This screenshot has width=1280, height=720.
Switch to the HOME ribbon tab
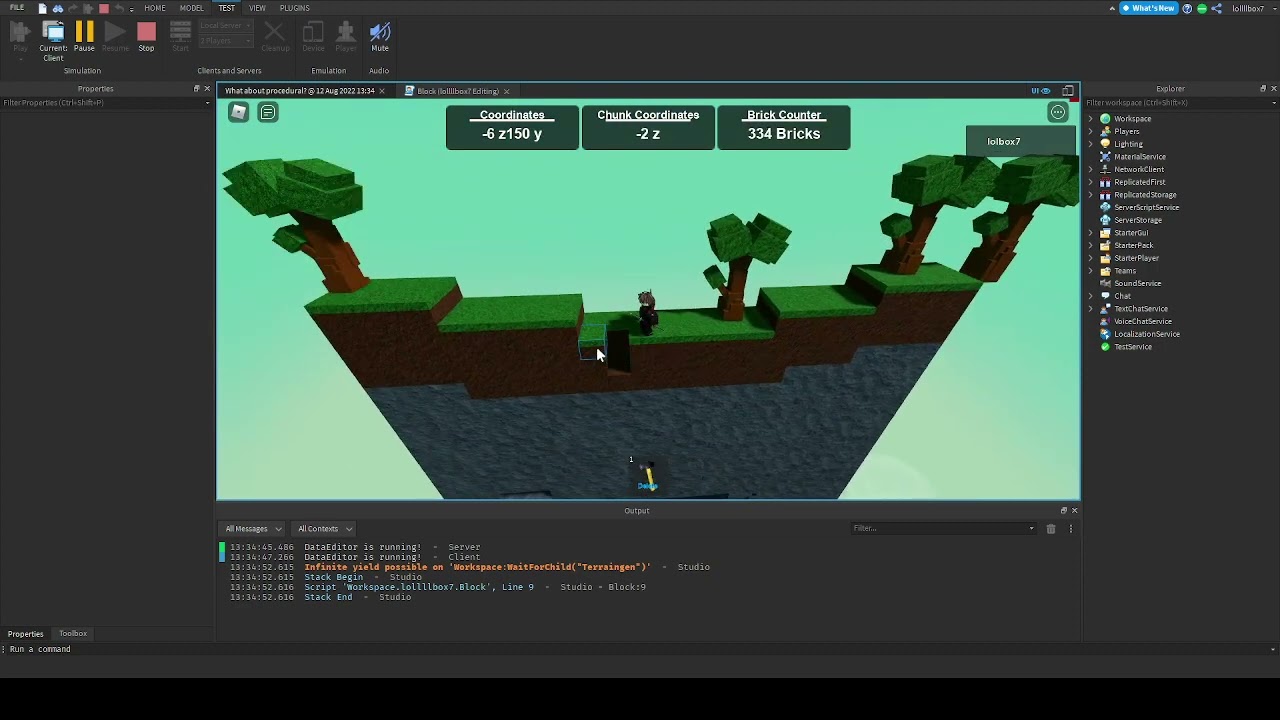[x=155, y=8]
